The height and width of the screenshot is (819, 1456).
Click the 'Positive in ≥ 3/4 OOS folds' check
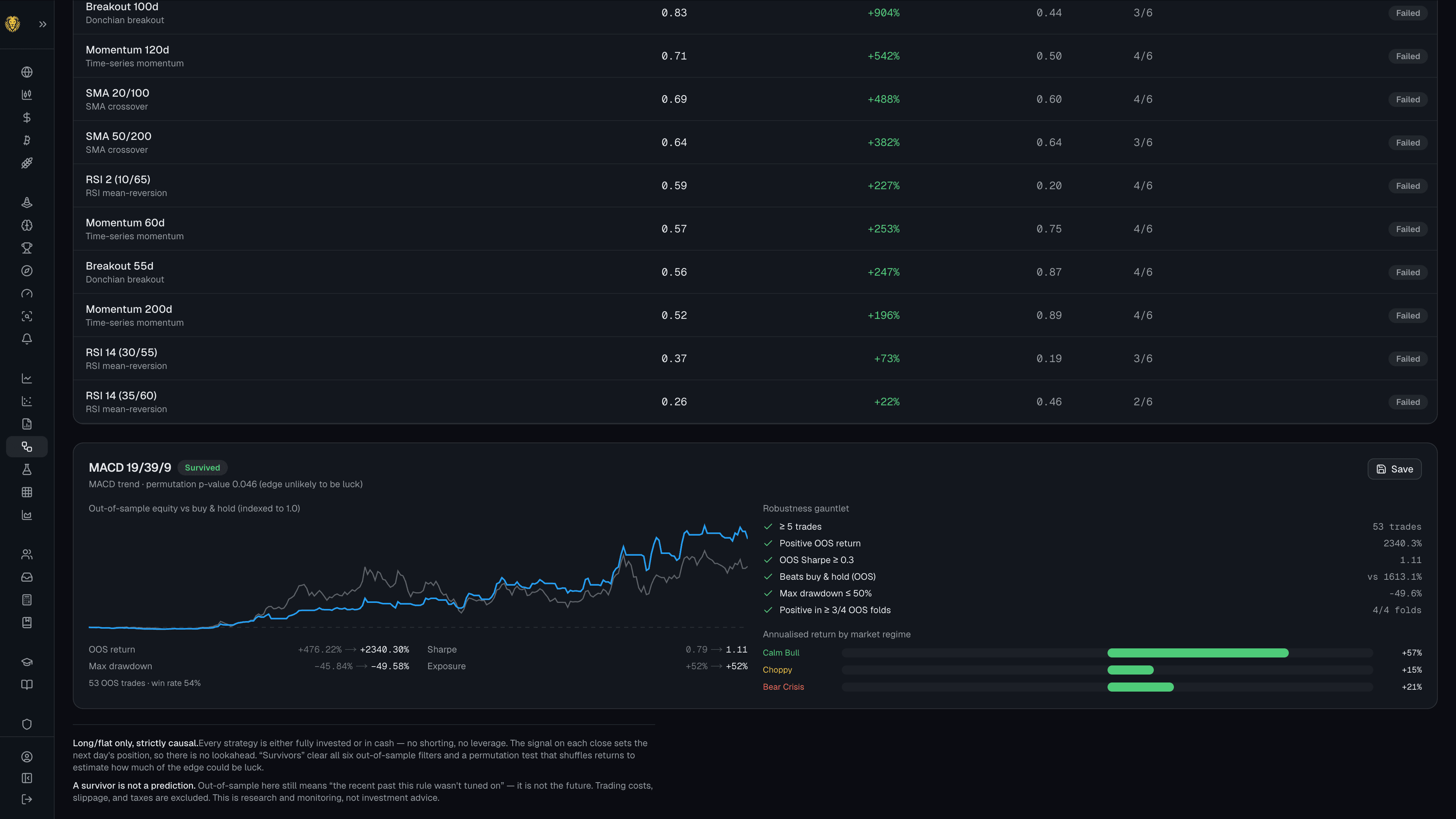coord(1092,610)
